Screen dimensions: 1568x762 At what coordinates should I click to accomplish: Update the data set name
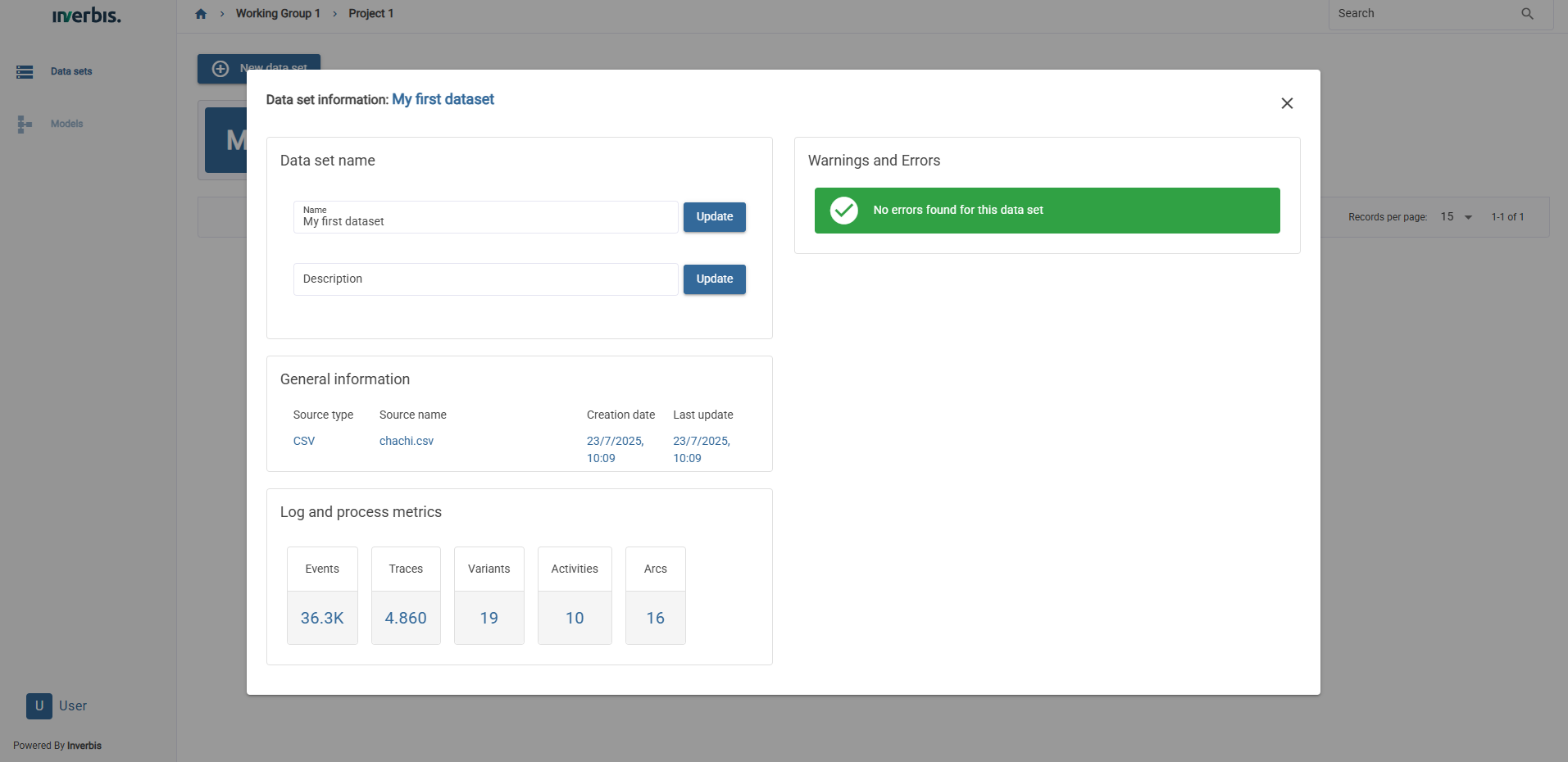click(x=713, y=216)
